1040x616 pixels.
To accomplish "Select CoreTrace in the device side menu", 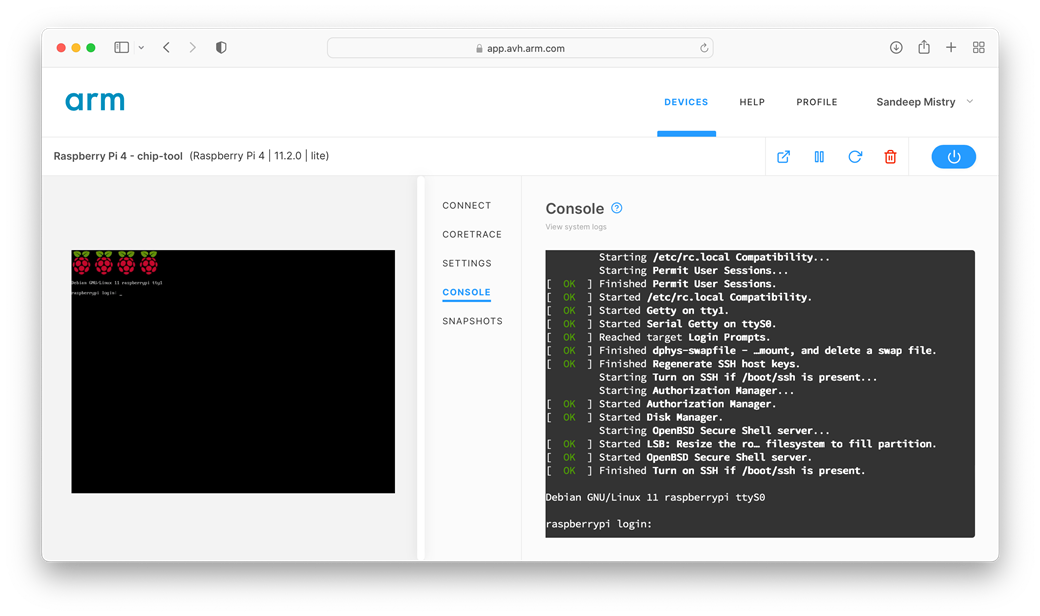I will pyautogui.click(x=472, y=235).
